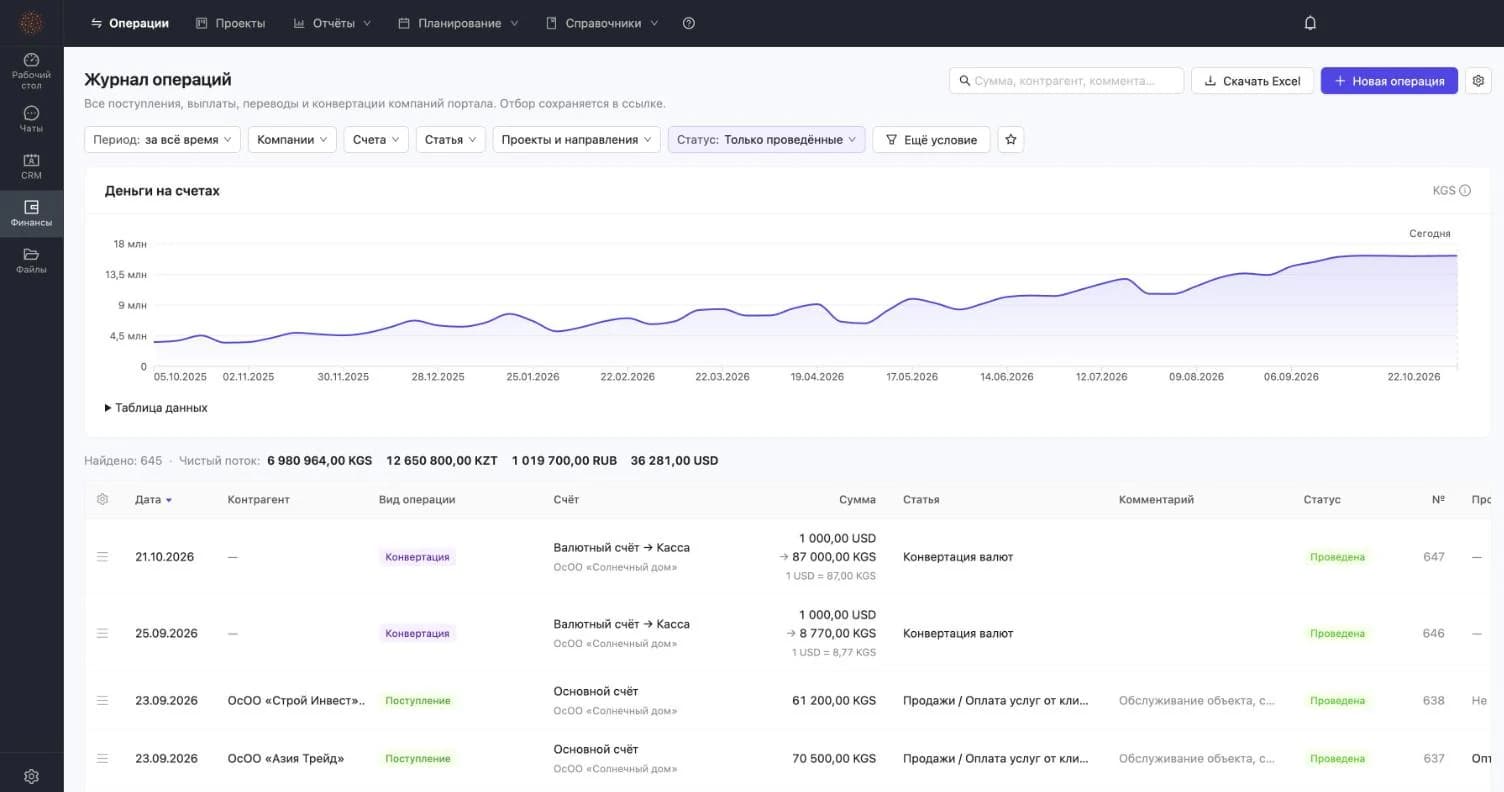Open Проекты и направления filter dropdown

577,140
